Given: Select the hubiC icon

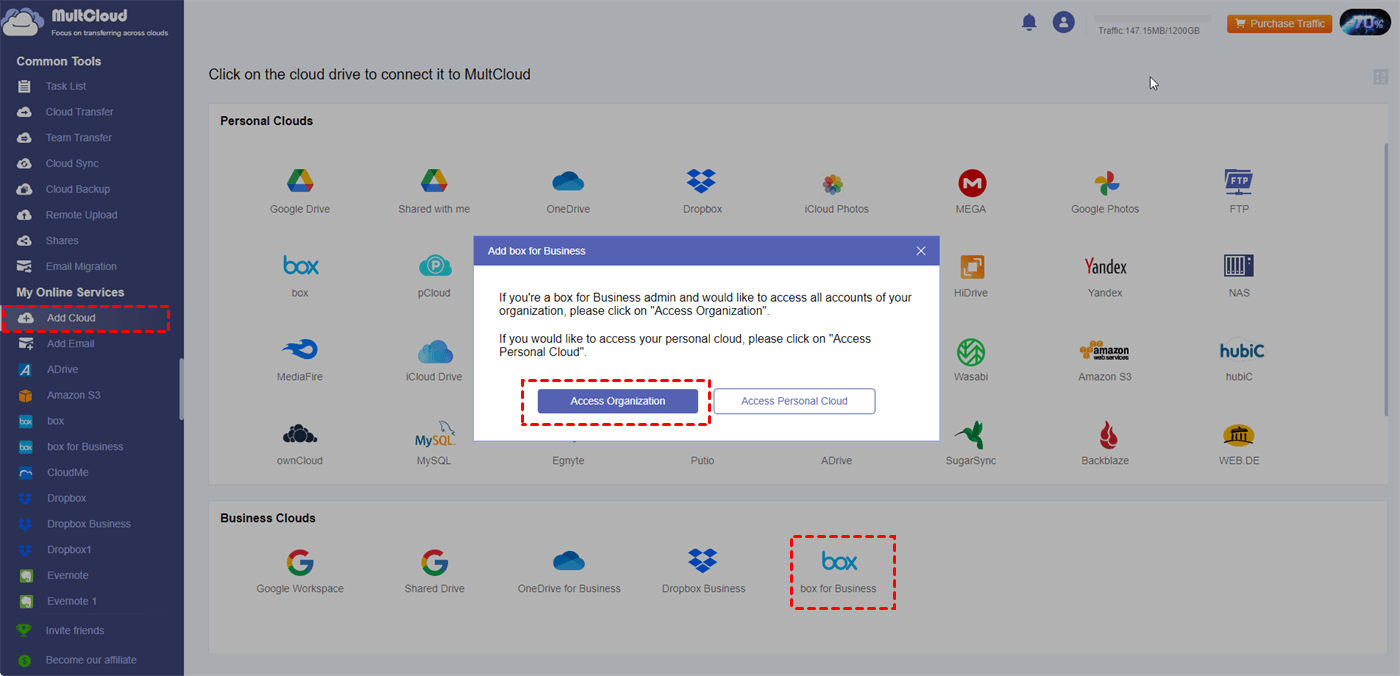Looking at the screenshot, I should [x=1242, y=351].
